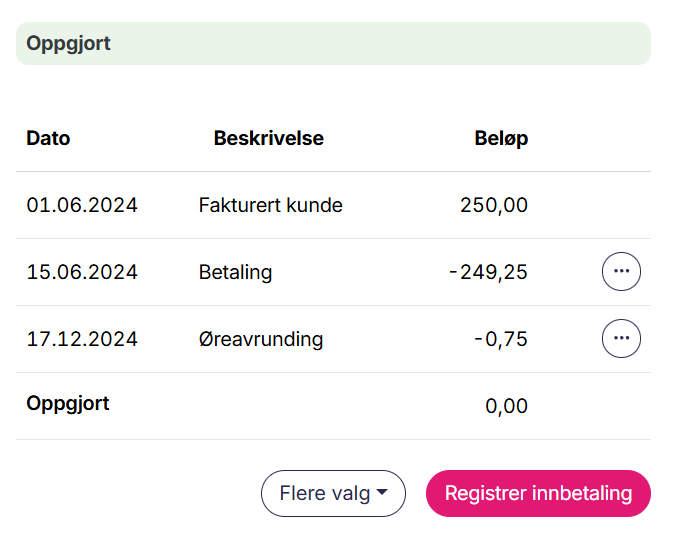Click the Dato column header
Image resolution: width=678 pixels, height=533 pixels.
(48, 139)
